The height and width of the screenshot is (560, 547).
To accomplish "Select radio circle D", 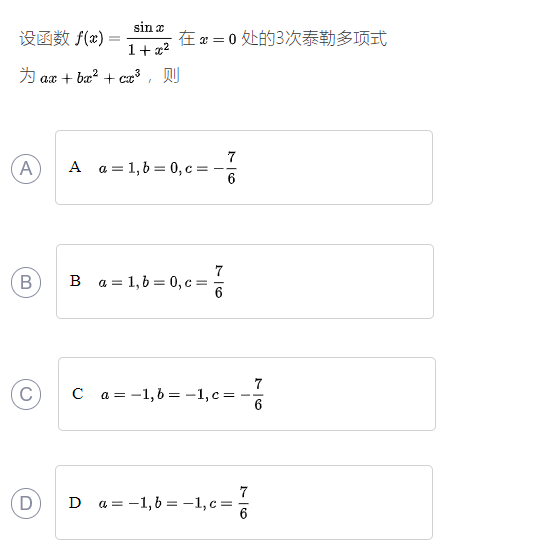I will pos(26,503).
